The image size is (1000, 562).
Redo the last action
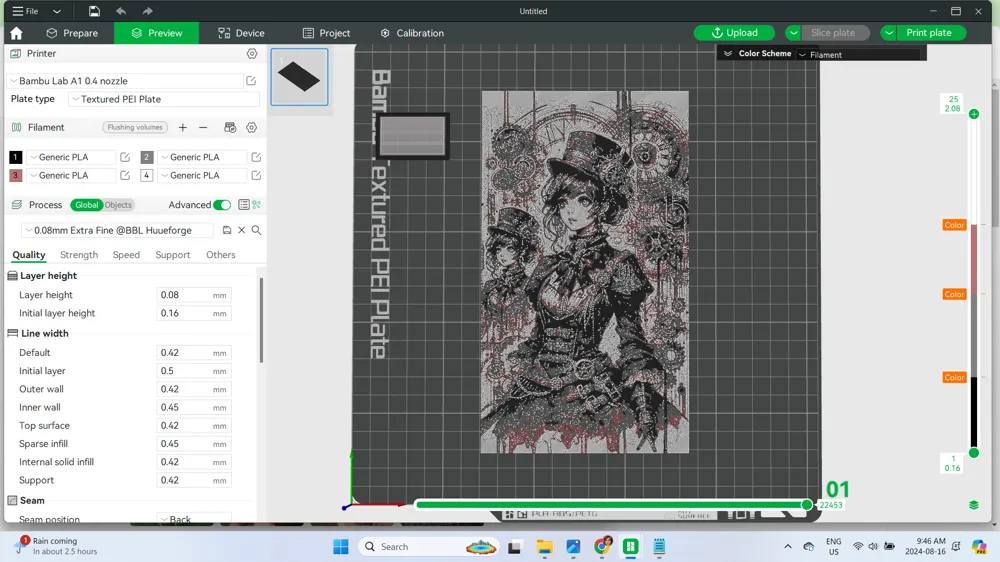(x=147, y=11)
